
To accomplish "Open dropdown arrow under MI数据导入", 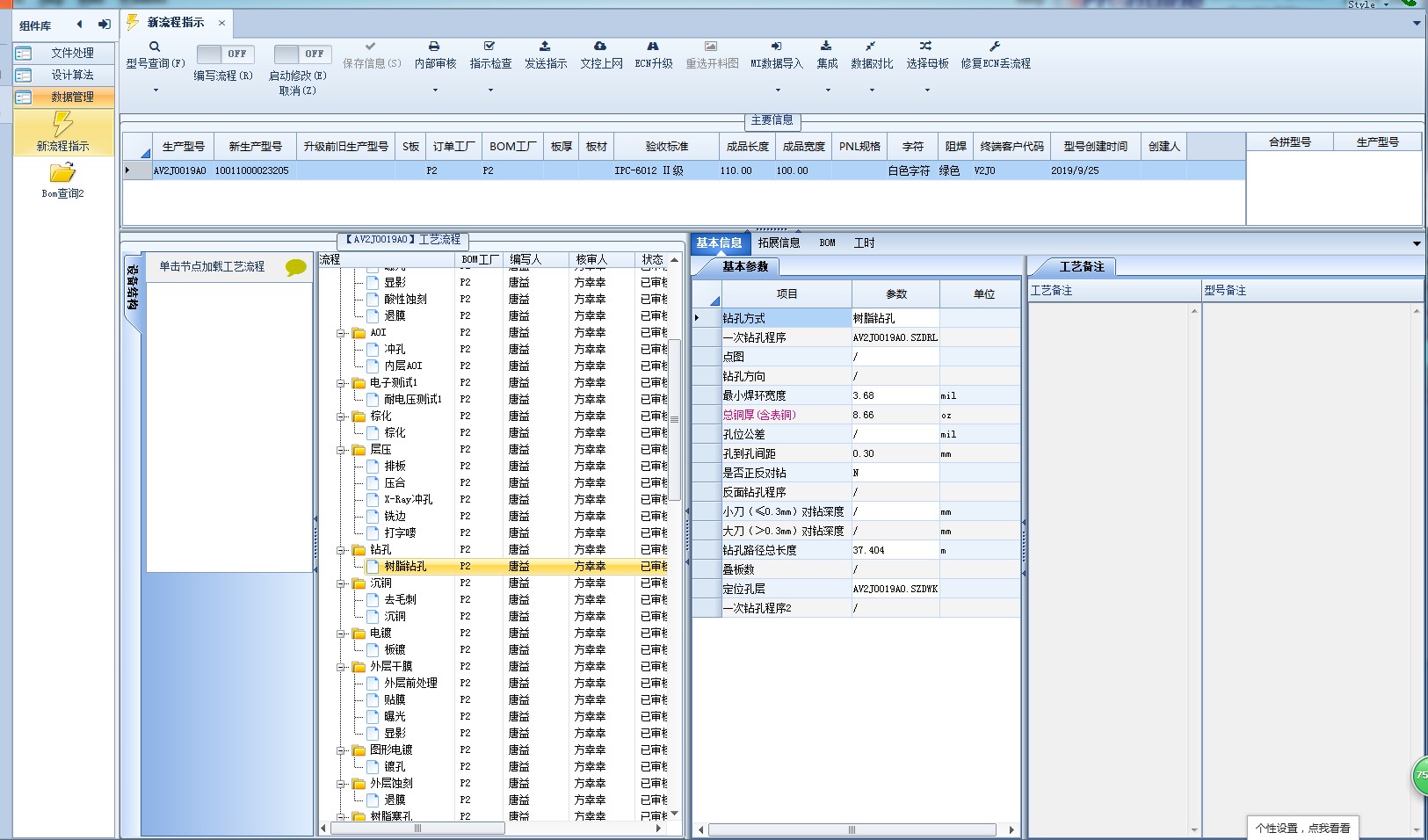I will tap(777, 90).
